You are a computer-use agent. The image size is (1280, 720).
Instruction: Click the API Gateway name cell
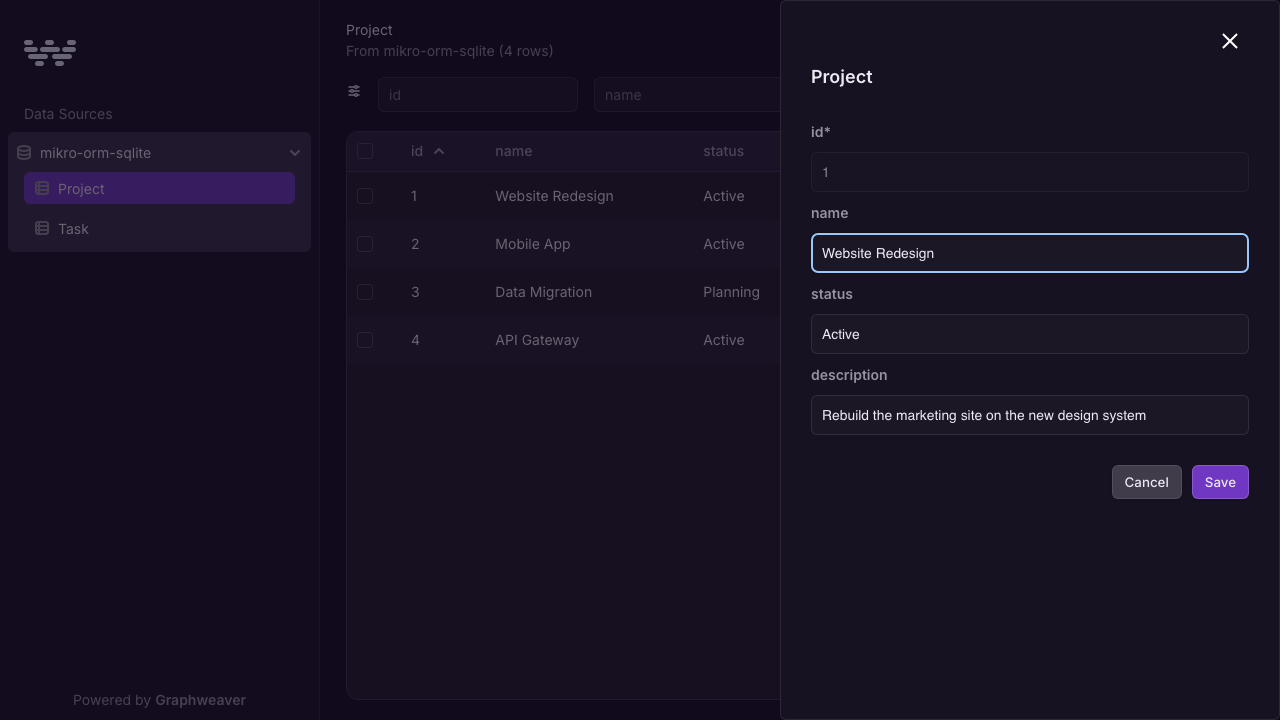tap(537, 340)
